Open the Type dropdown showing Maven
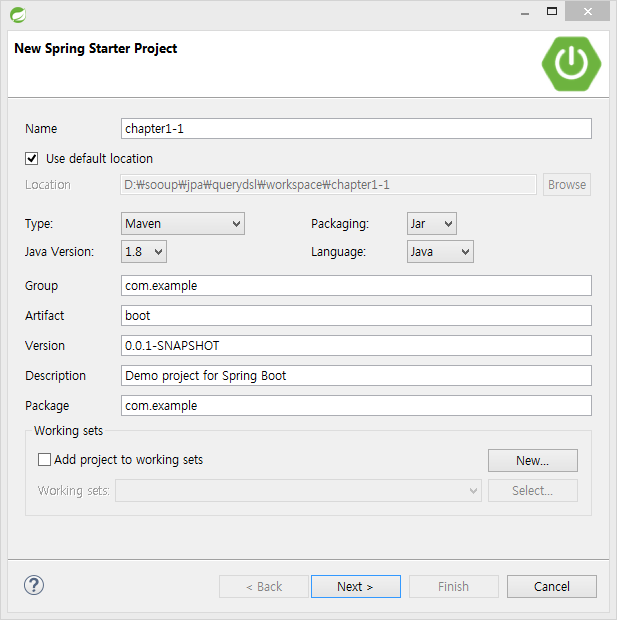 183,223
